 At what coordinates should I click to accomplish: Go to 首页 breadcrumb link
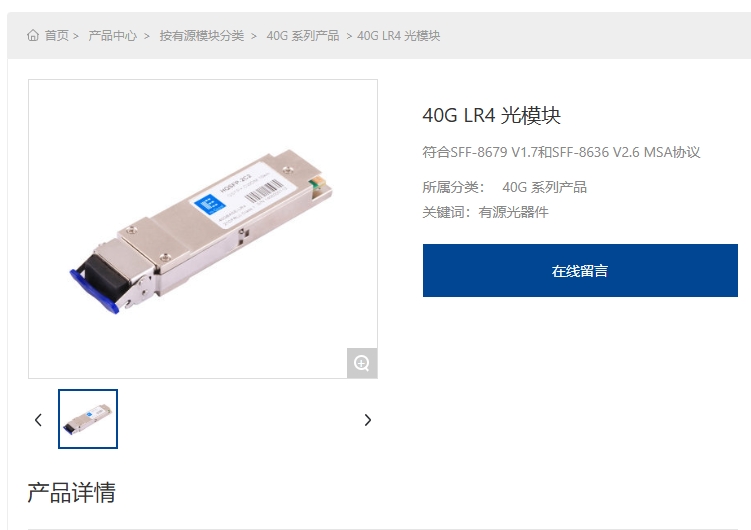[57, 36]
